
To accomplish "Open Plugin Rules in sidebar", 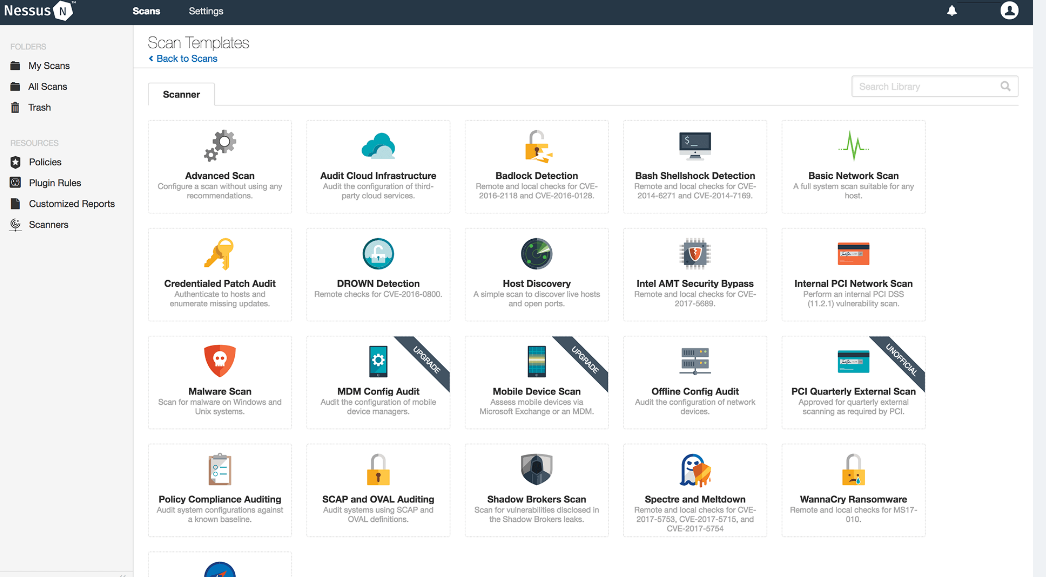I will pyautogui.click(x=55, y=183).
